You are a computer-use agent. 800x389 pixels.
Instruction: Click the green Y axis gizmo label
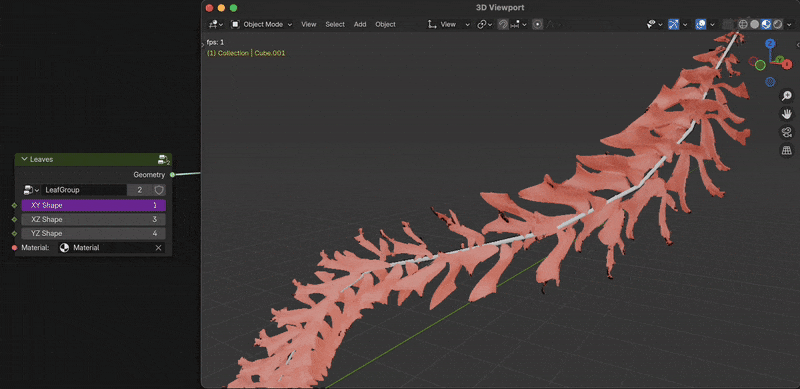[x=780, y=60]
